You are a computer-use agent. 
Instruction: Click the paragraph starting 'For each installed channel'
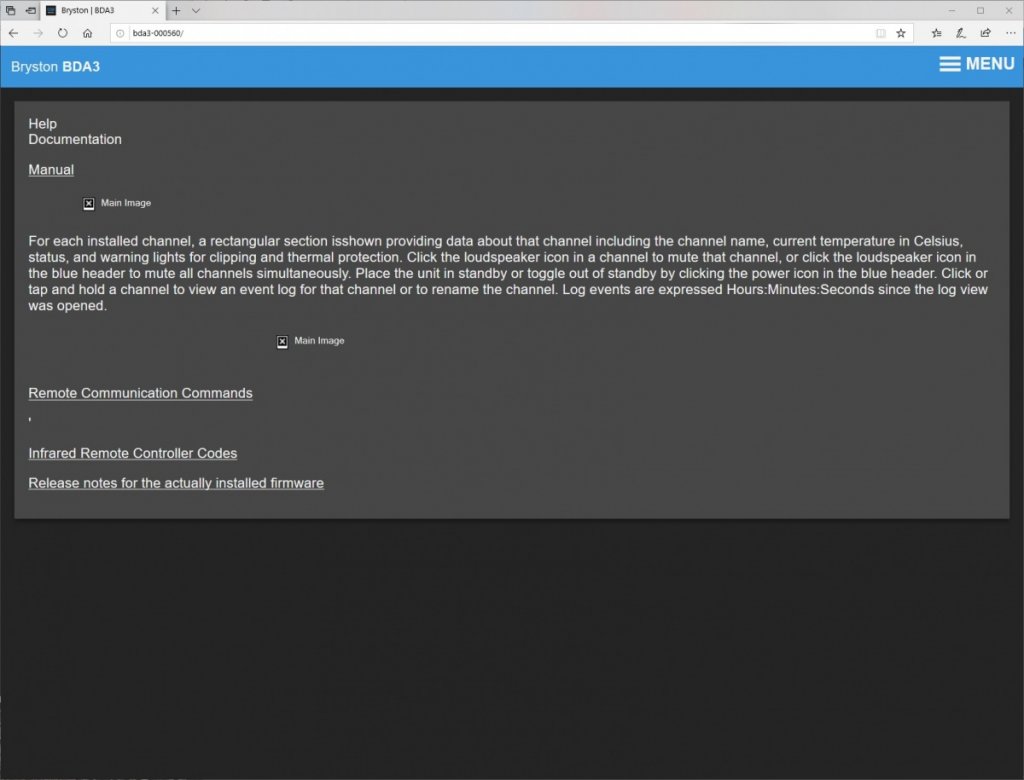point(508,274)
